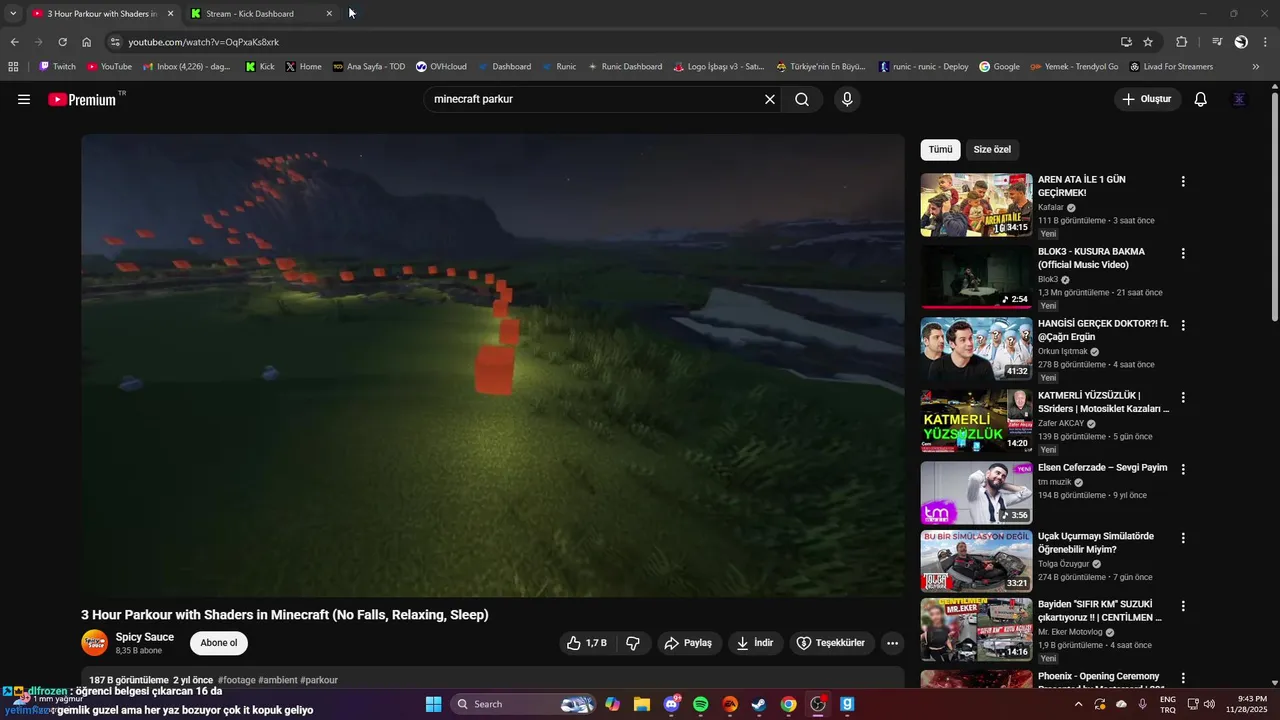Download the video with İndir
This screenshot has height=720, width=1280.
pos(755,643)
